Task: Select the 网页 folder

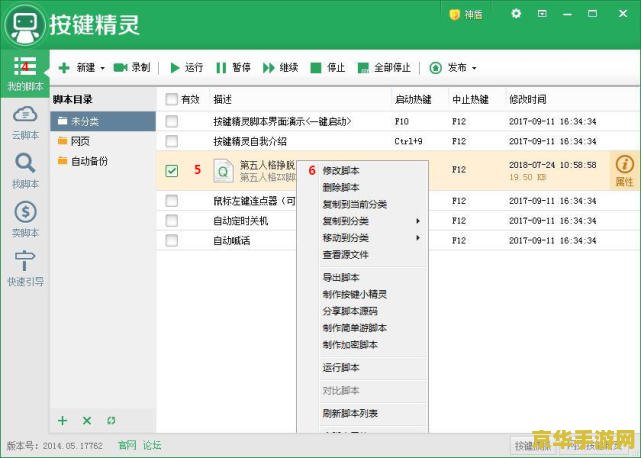Action: coord(103,141)
